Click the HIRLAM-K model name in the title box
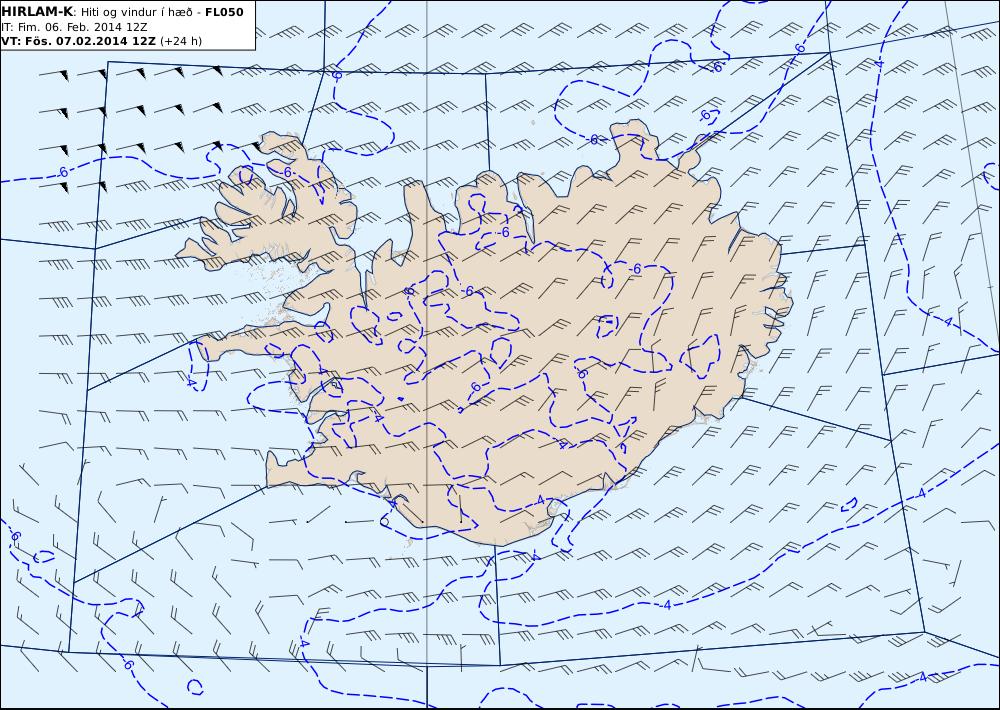This screenshot has height=710, width=1000. pyautogui.click(x=37, y=12)
